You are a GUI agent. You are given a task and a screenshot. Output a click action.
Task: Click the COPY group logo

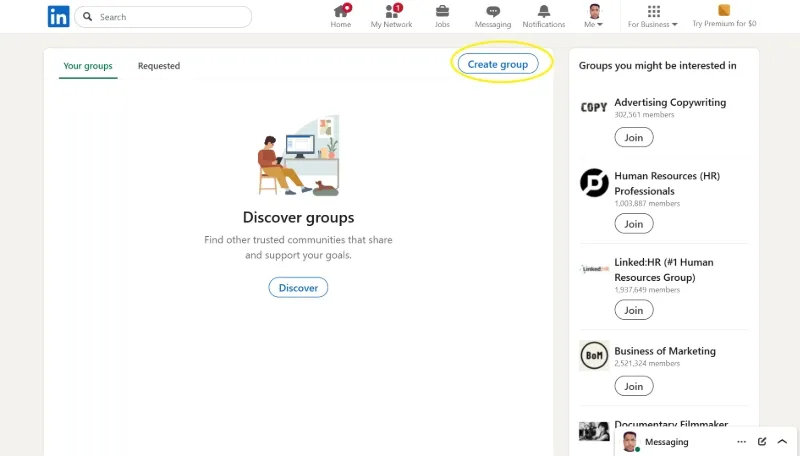pos(594,108)
